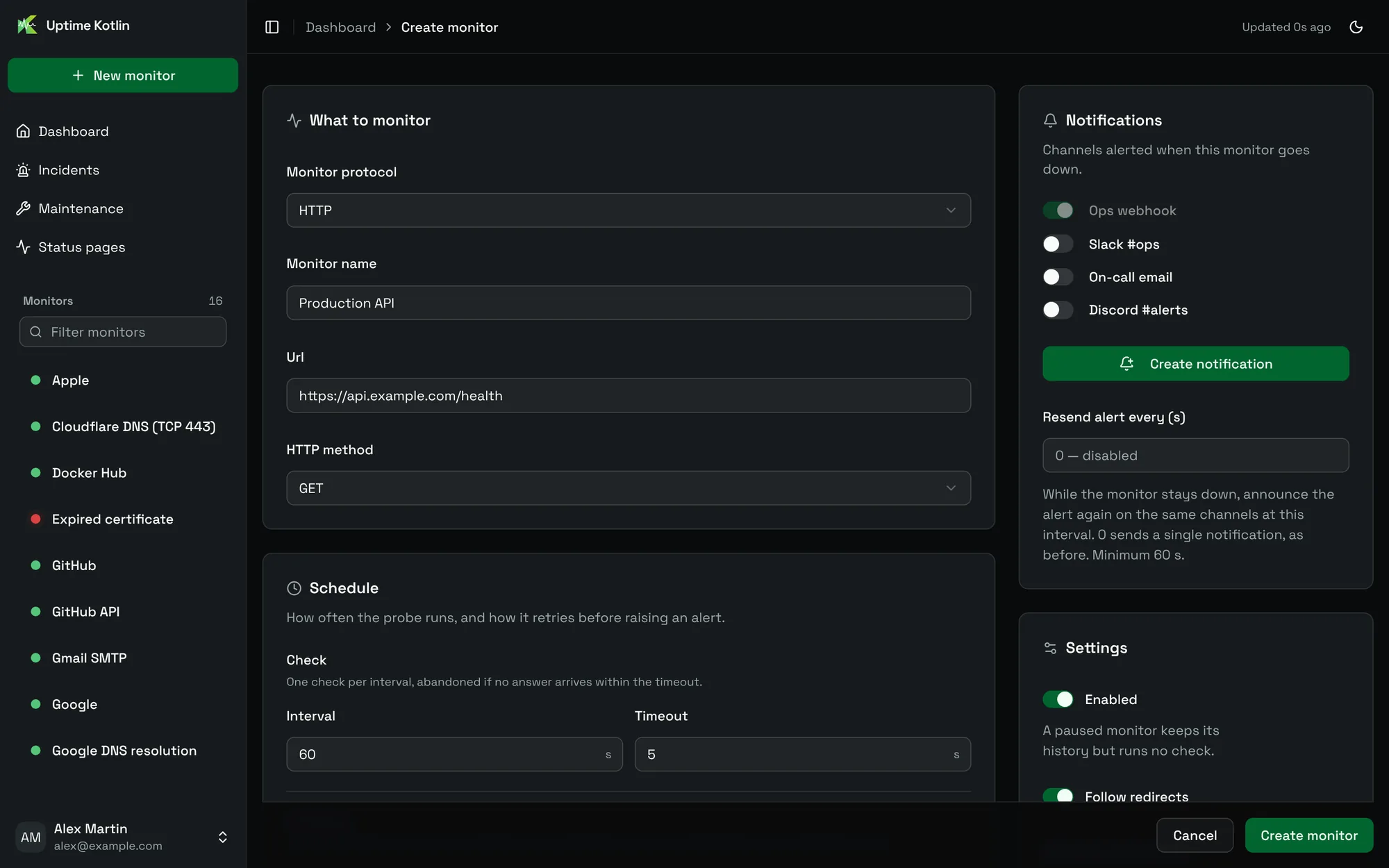This screenshot has height=868, width=1389.
Task: Click the New monitor button
Action: (123, 75)
